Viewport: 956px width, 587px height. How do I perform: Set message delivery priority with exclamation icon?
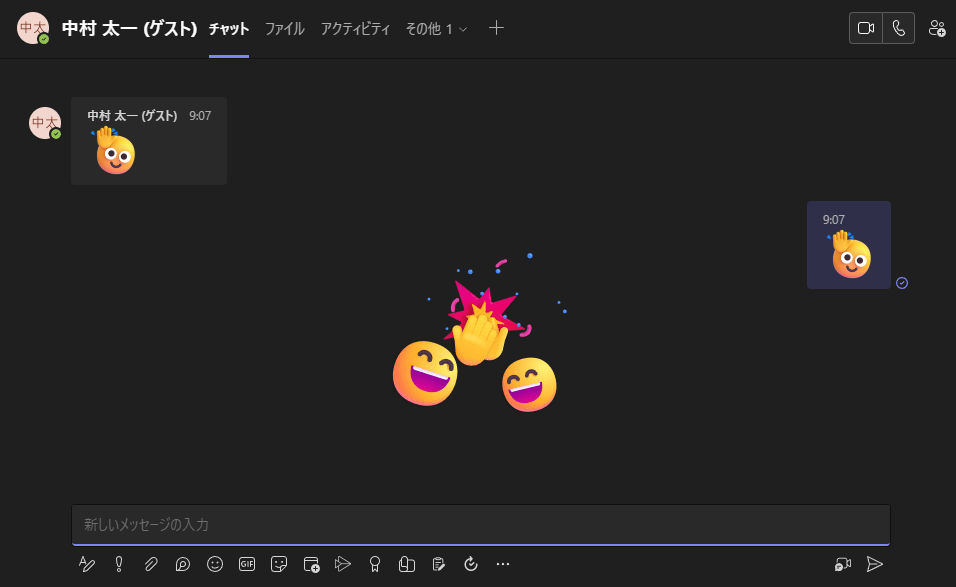coord(119,564)
